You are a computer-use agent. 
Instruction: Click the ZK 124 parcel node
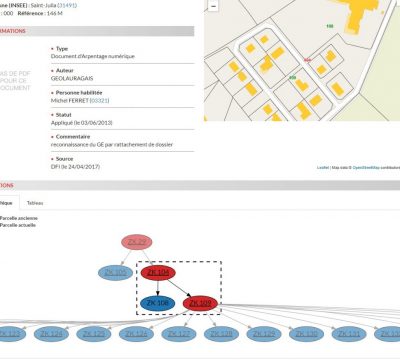51,334
